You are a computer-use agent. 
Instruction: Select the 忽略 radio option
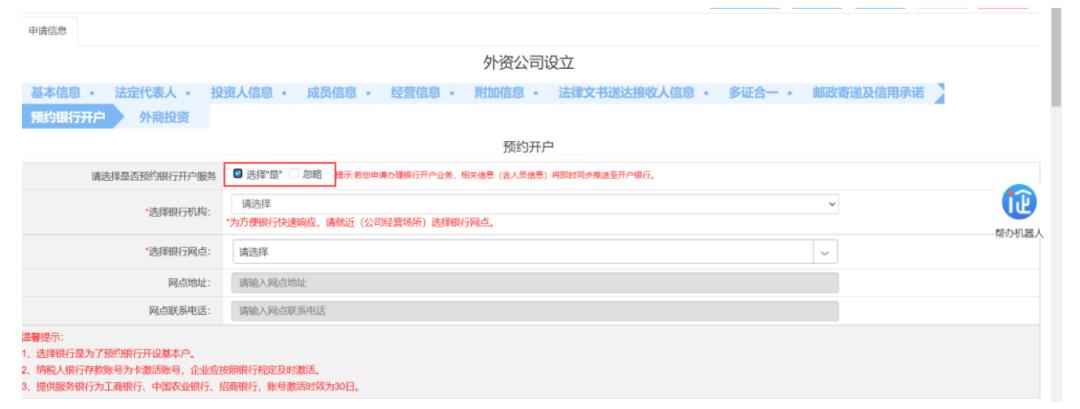[294, 174]
